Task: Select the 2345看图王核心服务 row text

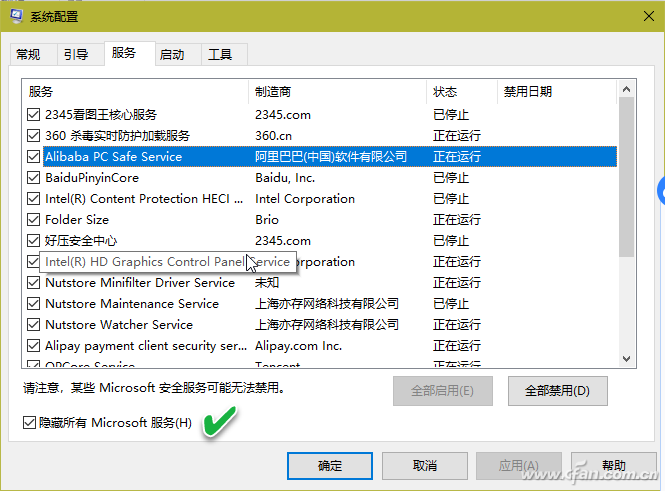Action: [x=101, y=114]
